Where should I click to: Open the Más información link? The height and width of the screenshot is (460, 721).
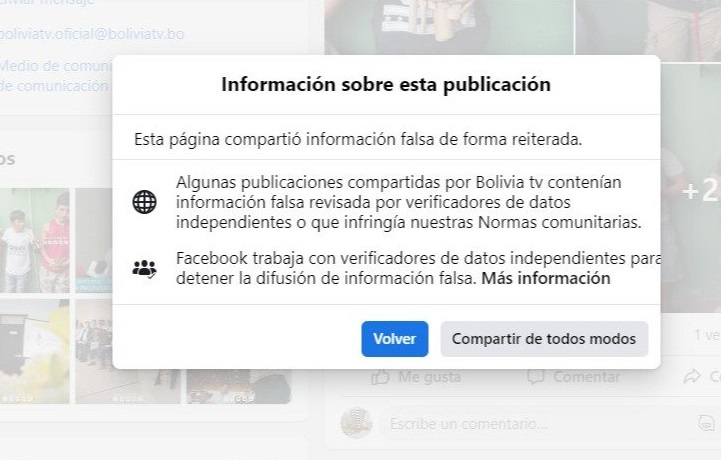(x=546, y=278)
